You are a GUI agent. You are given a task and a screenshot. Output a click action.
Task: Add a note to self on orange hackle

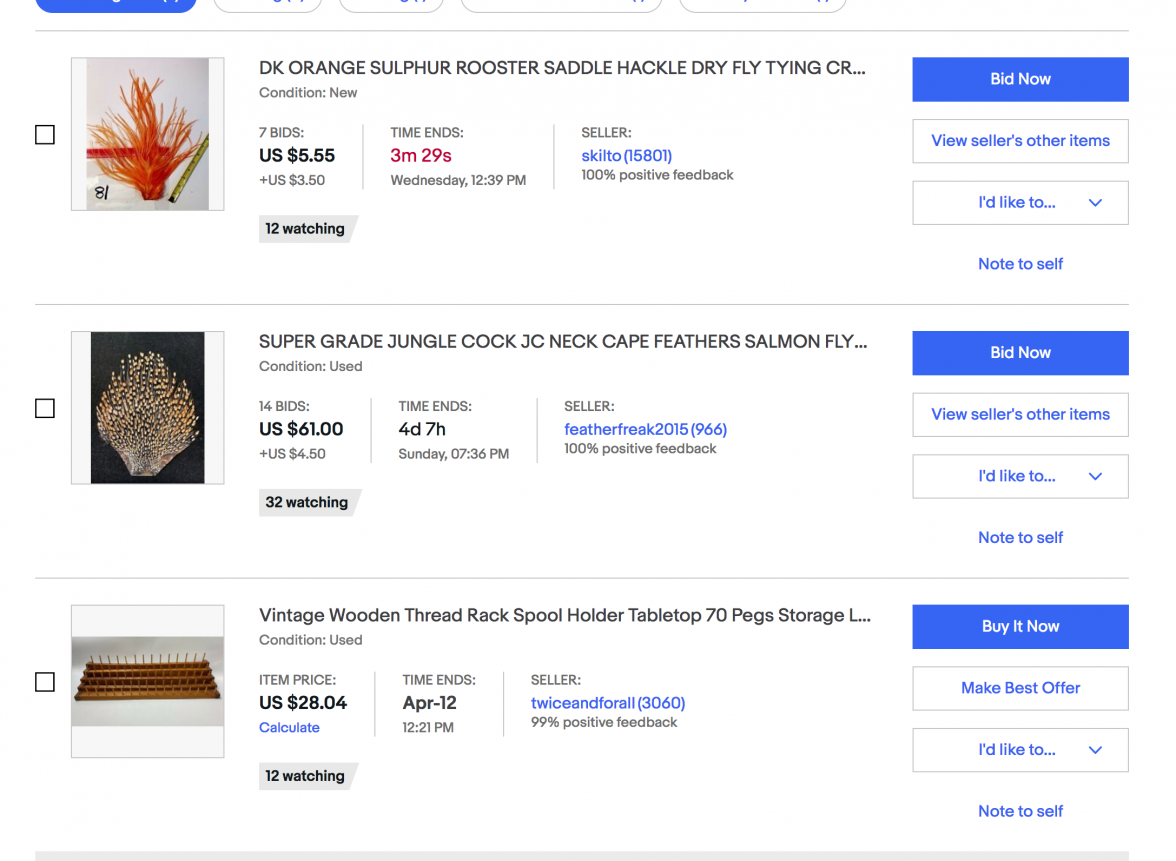click(1020, 264)
